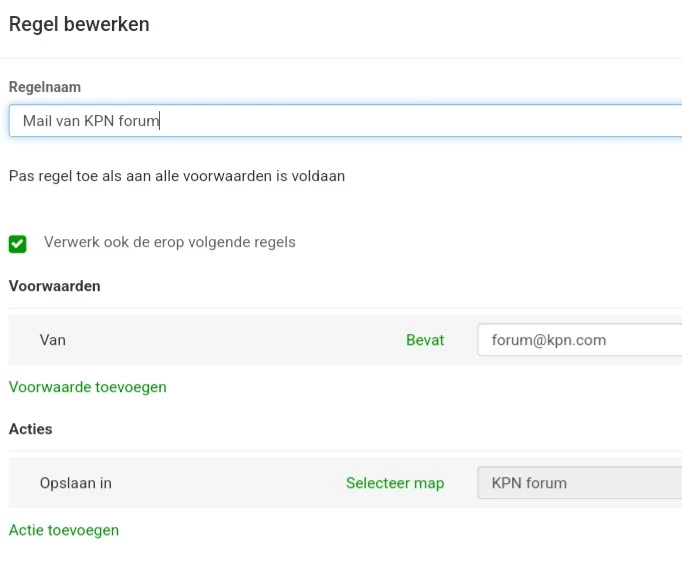This screenshot has height=562, width=682.
Task: Select the 'Opslaan in' action type
Action: click(x=76, y=483)
